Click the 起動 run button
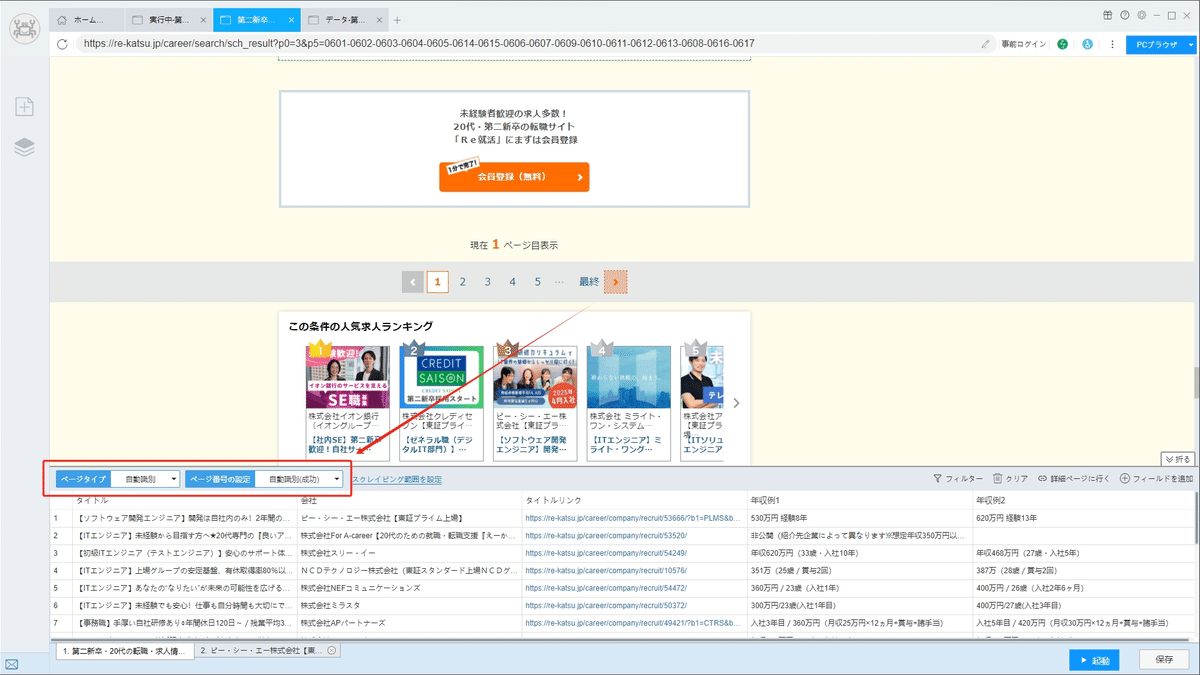 (x=1094, y=660)
